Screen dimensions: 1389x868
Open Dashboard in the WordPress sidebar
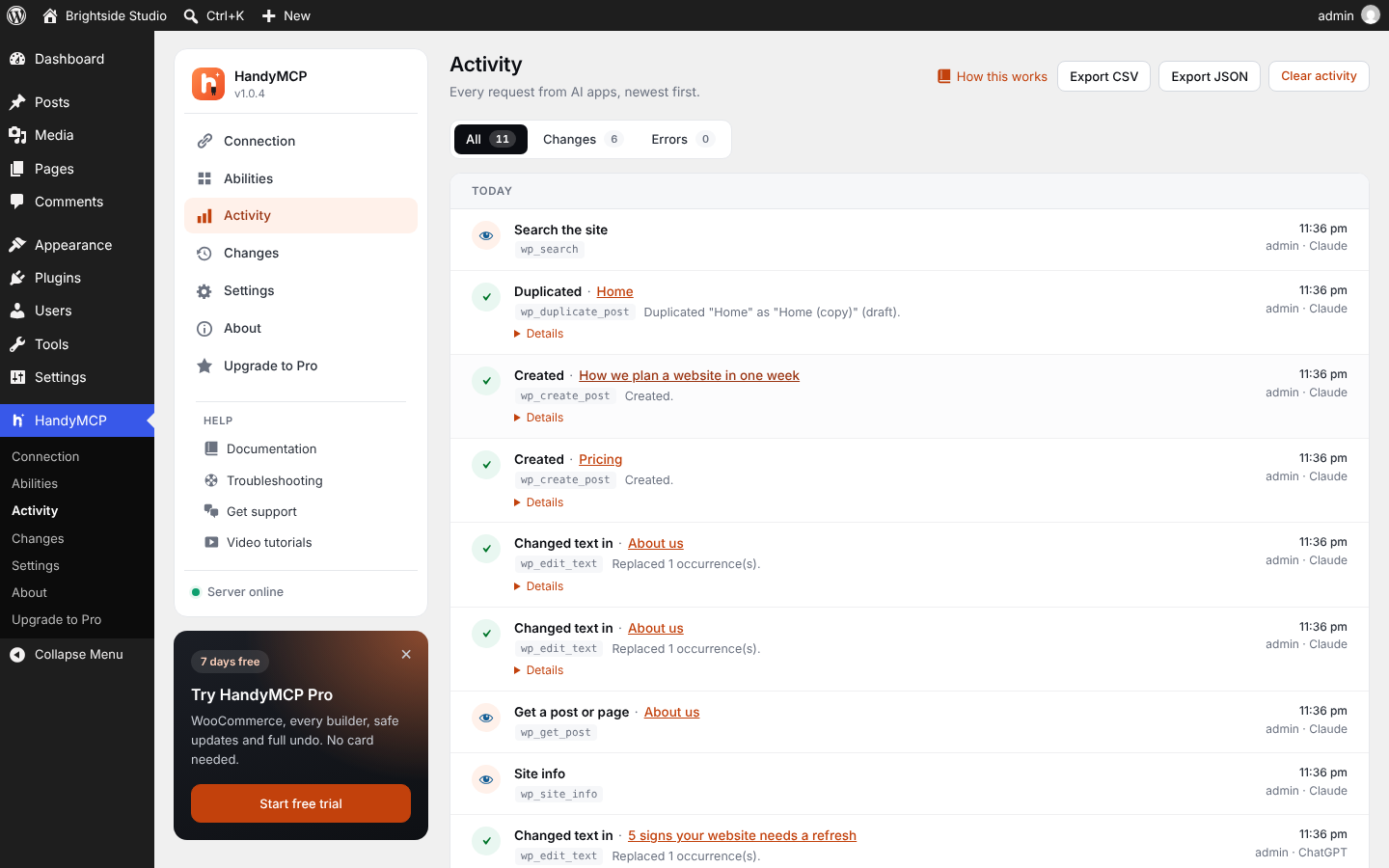(77, 59)
